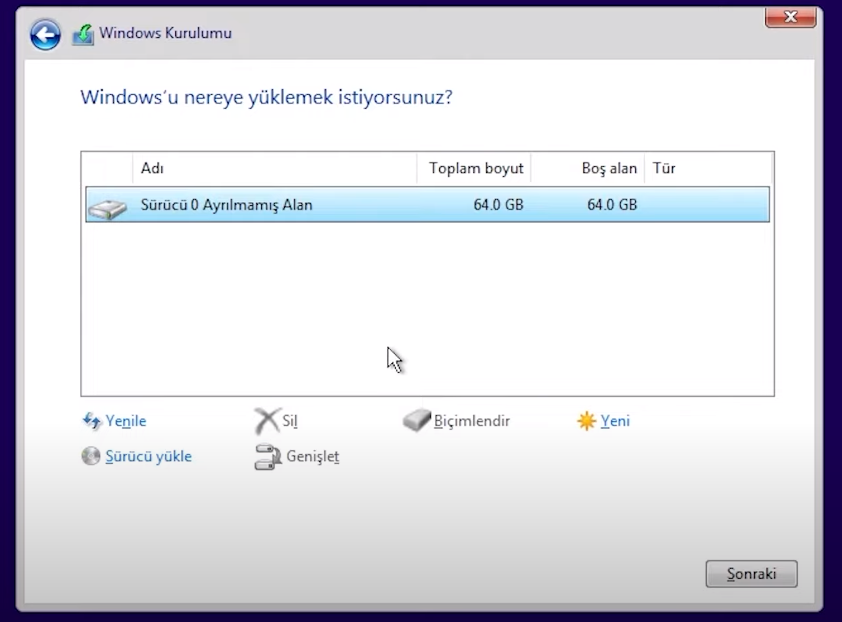Click the Genişlet extend drives icon
842x622 pixels.
(x=267, y=457)
